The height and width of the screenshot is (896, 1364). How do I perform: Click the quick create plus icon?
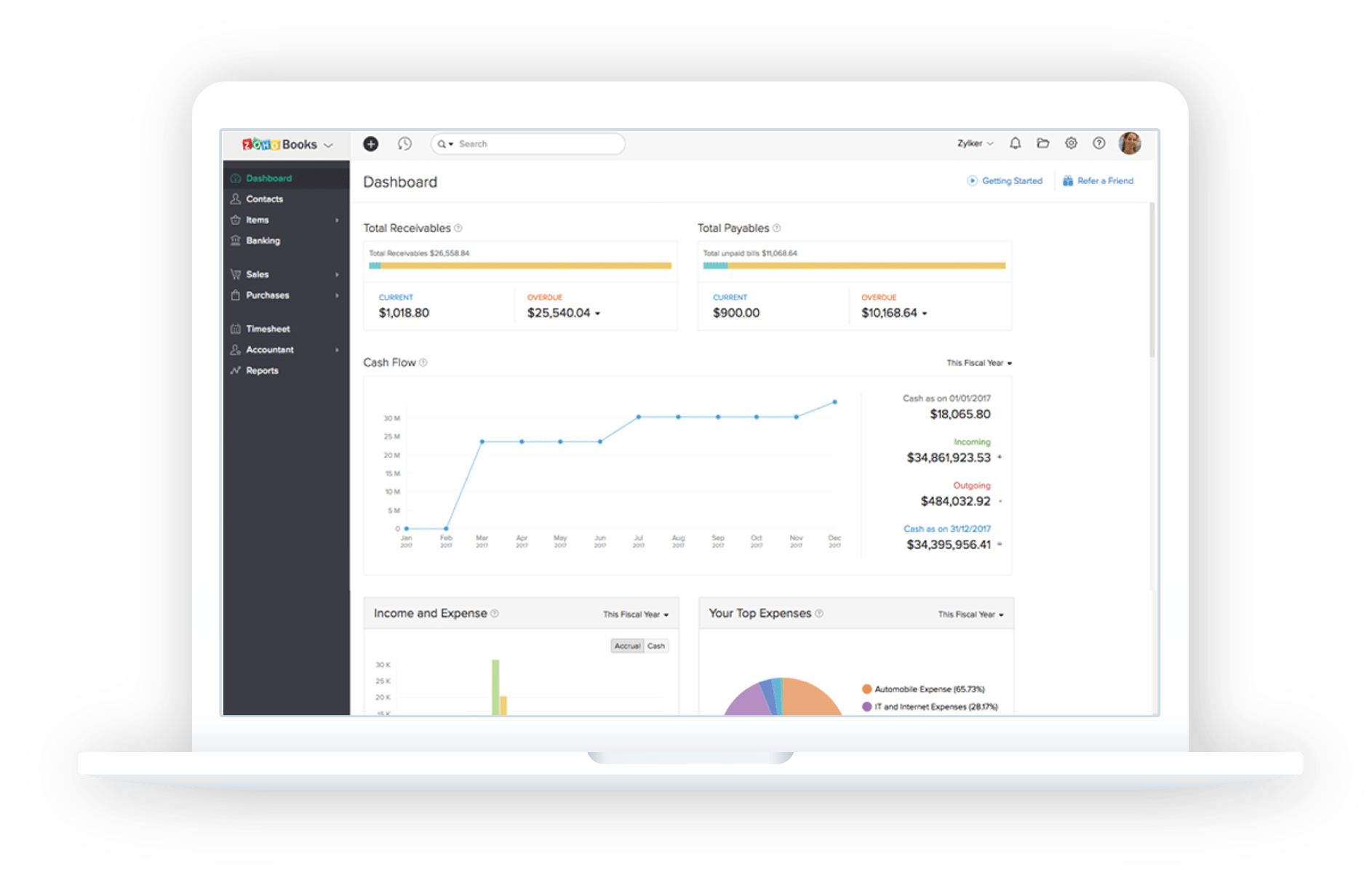[370, 144]
